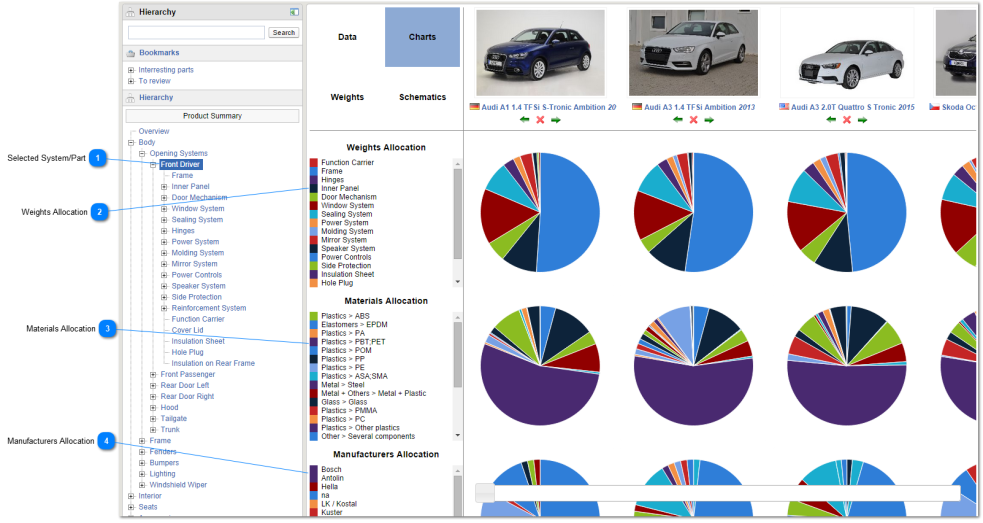This screenshot has width=983, height=523.
Task: Select Door Mechanism tree item
Action: (x=199, y=198)
